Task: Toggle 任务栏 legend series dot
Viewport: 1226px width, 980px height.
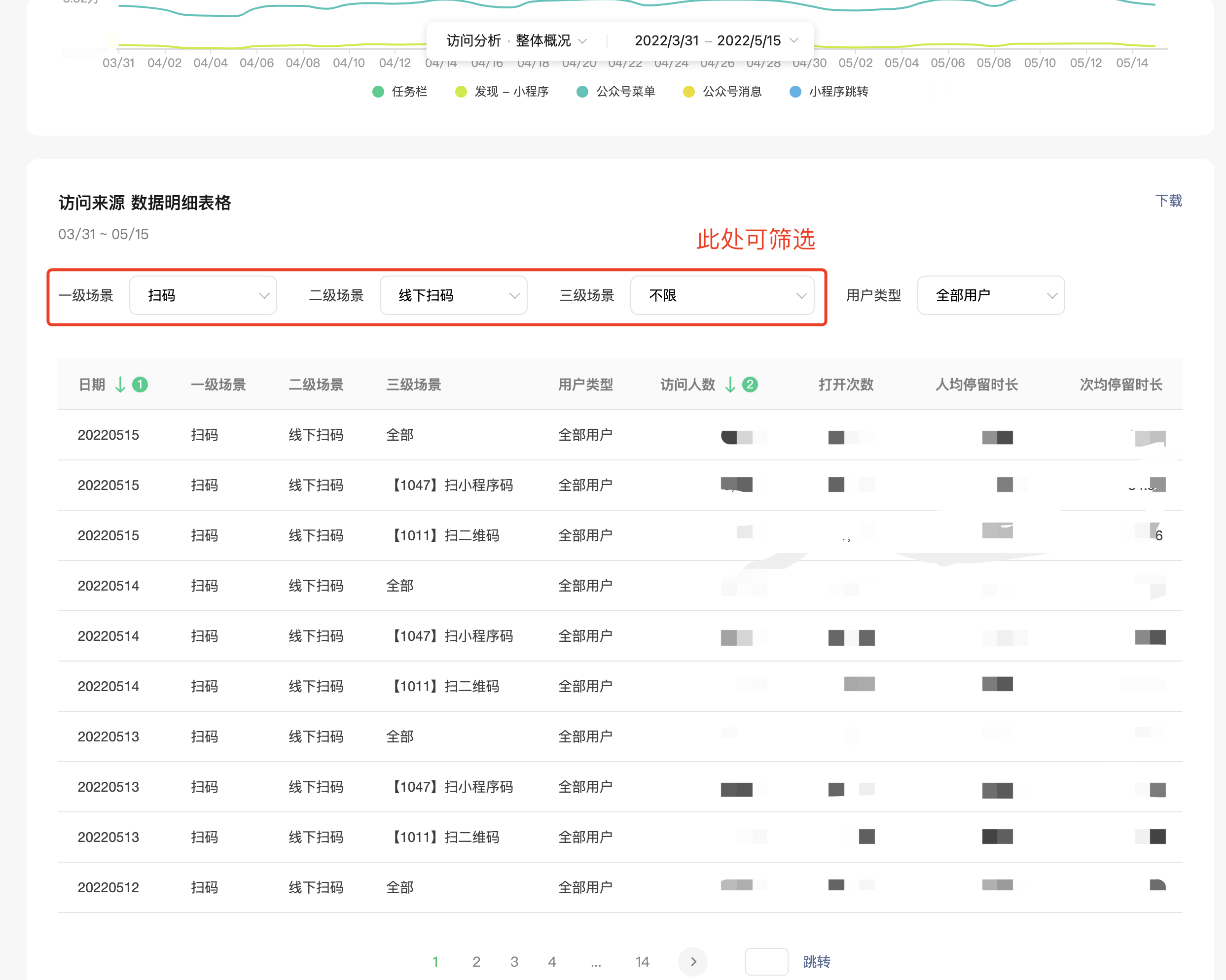Action: coord(378,92)
